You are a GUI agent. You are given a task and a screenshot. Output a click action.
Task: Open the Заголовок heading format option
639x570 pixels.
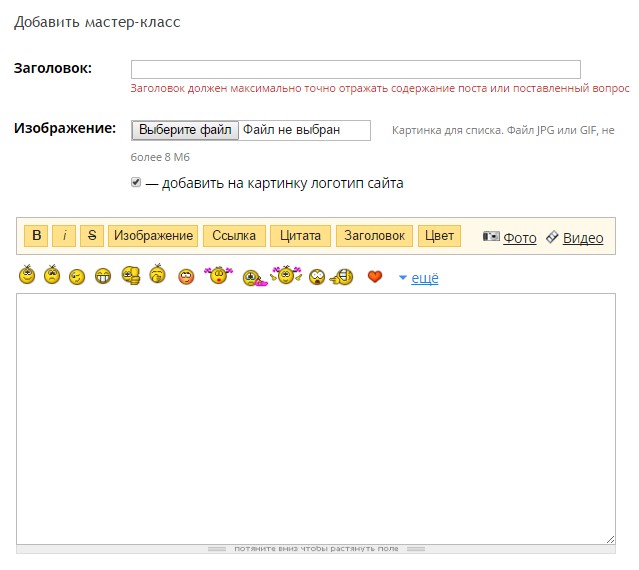coord(374,236)
